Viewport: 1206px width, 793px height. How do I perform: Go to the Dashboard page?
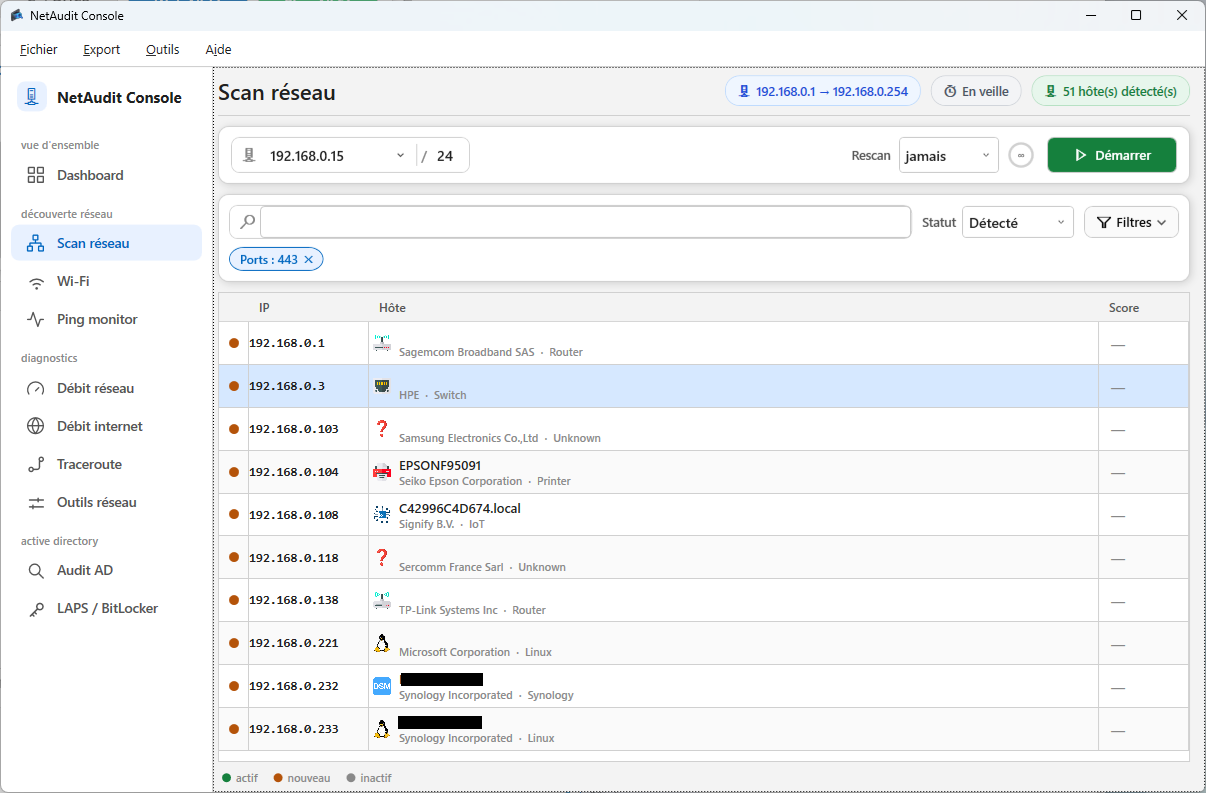(x=106, y=175)
